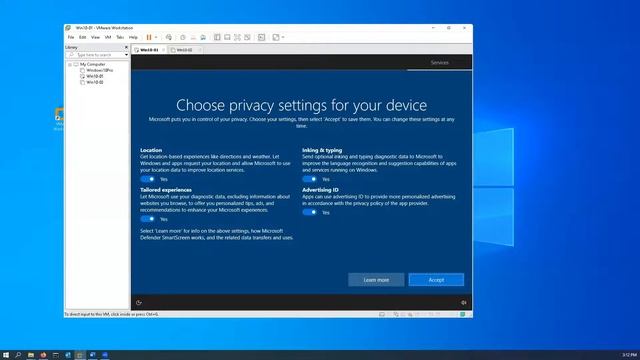Open the File menu
Screen dimensions: 640x360
[x=71, y=37]
